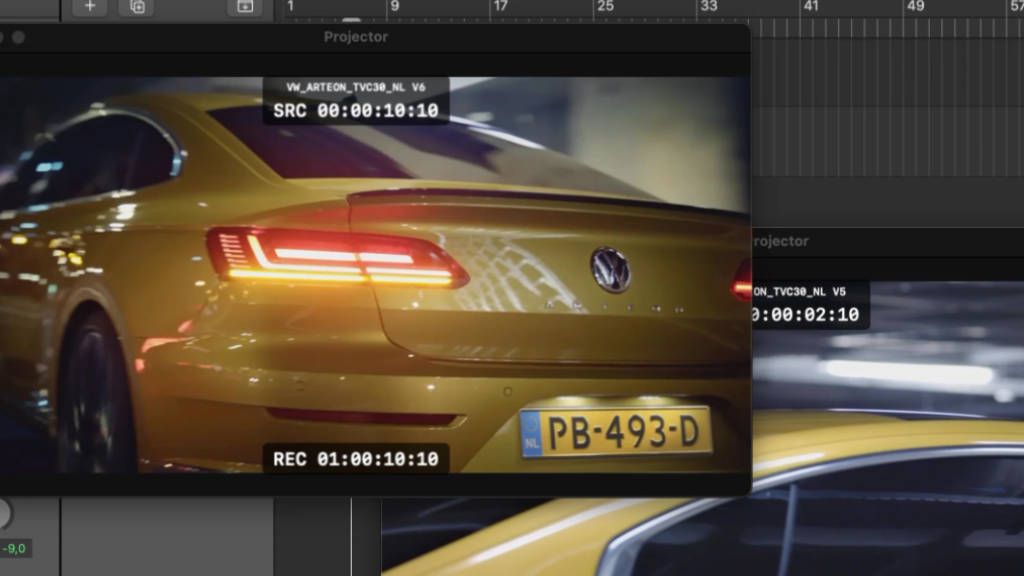Click bar 49 in the timeline ruler
The height and width of the screenshot is (576, 1024).
tap(916, 6)
